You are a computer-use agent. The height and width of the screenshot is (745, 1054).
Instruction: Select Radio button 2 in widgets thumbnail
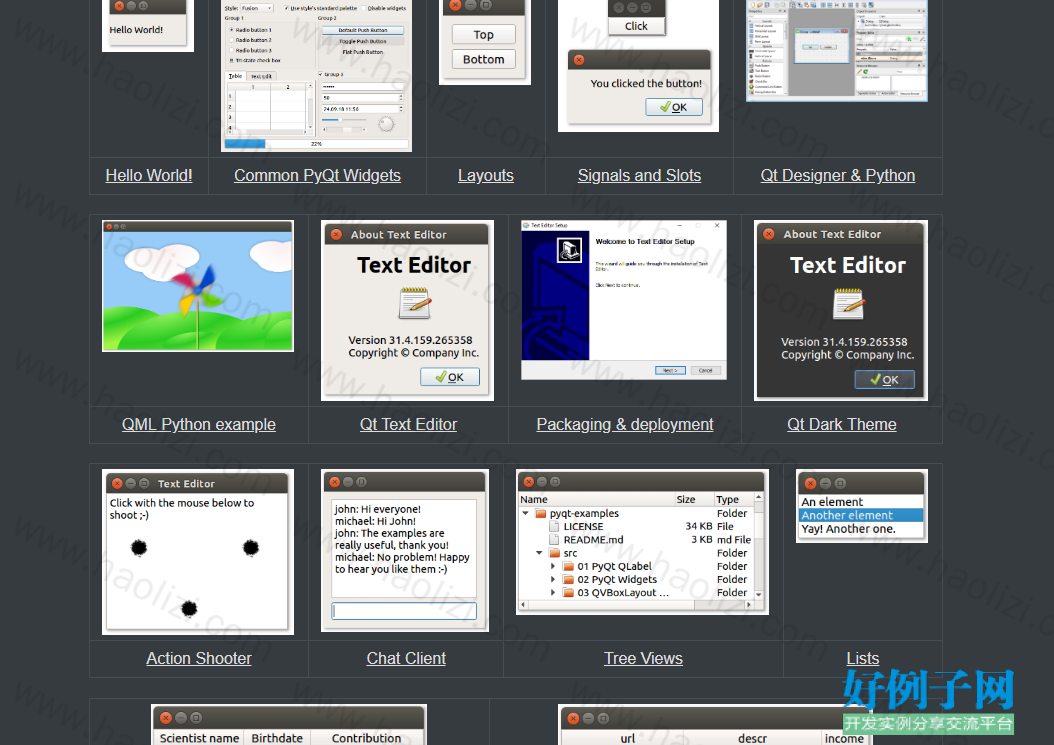[x=251, y=40]
